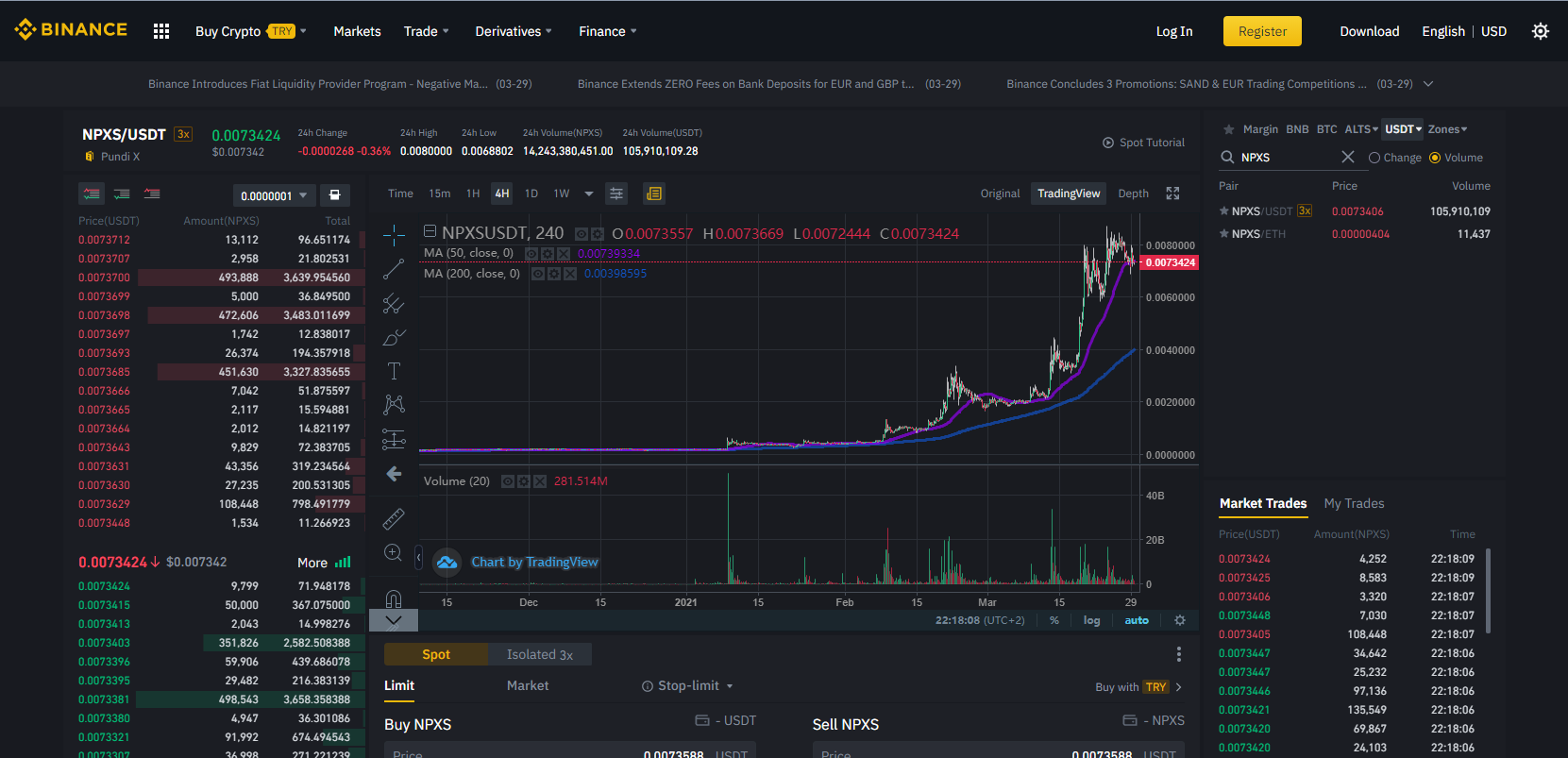
Task: Open the My Trades tab
Action: [1355, 503]
